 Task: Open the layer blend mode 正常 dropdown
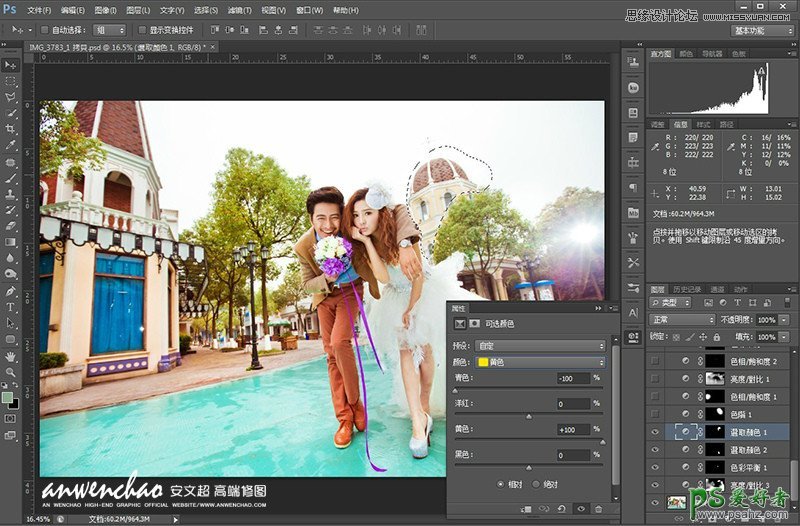pos(682,319)
